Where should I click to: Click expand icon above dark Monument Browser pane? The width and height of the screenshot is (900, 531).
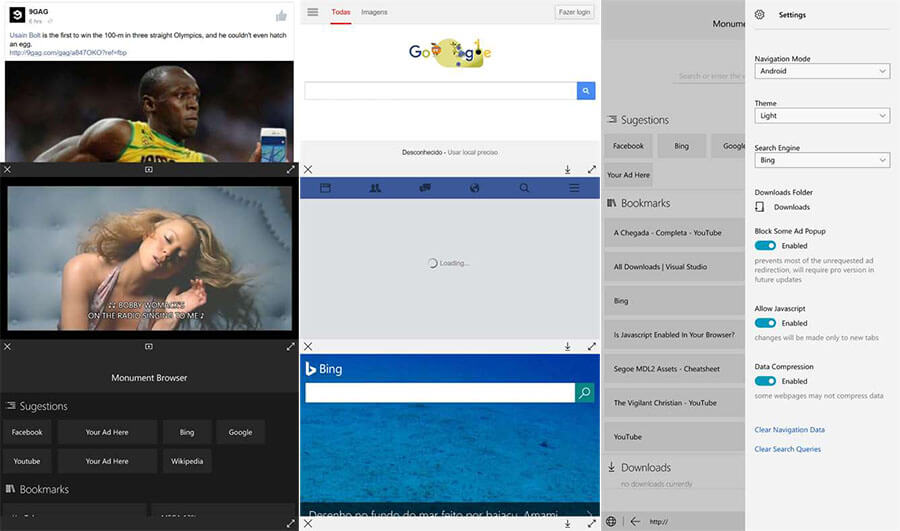[x=290, y=346]
